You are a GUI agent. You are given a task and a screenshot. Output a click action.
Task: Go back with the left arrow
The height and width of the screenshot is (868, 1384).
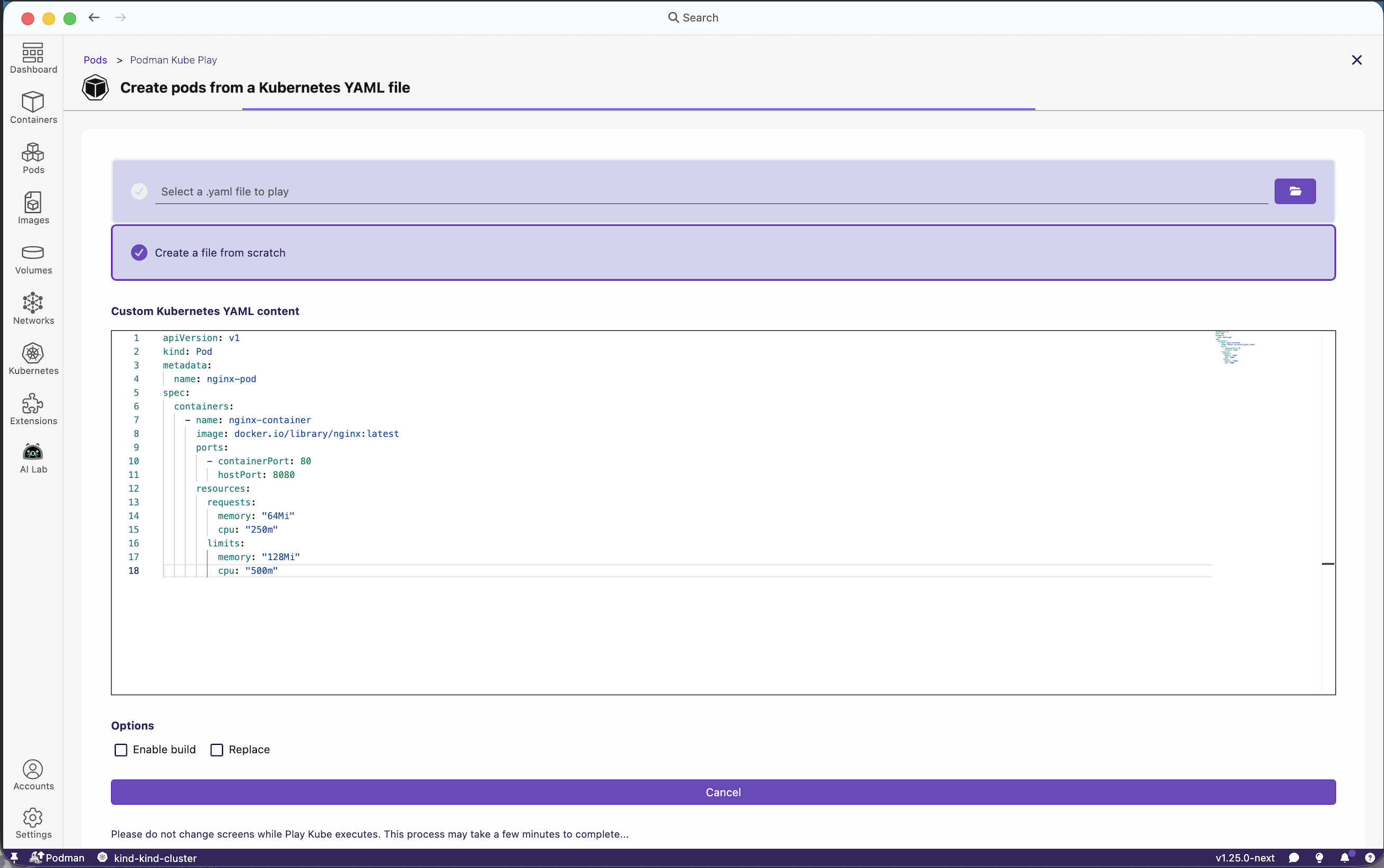coord(94,17)
